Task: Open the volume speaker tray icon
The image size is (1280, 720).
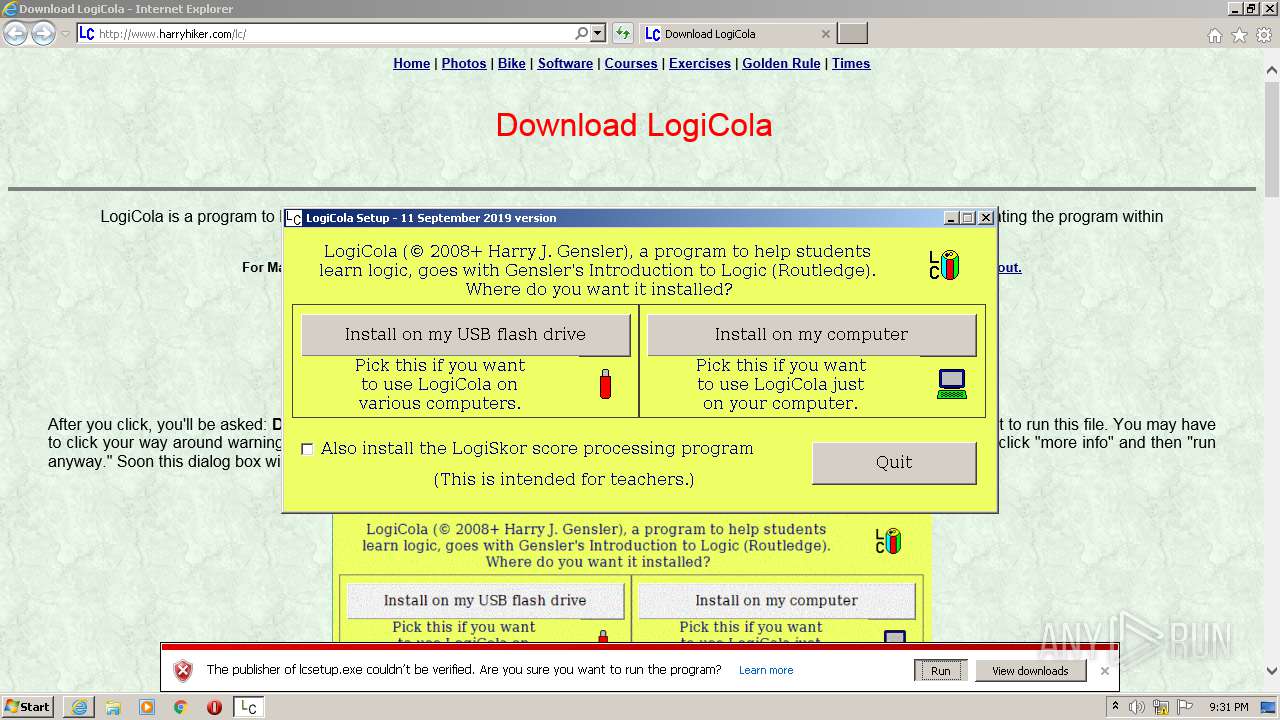Action: click(1137, 707)
